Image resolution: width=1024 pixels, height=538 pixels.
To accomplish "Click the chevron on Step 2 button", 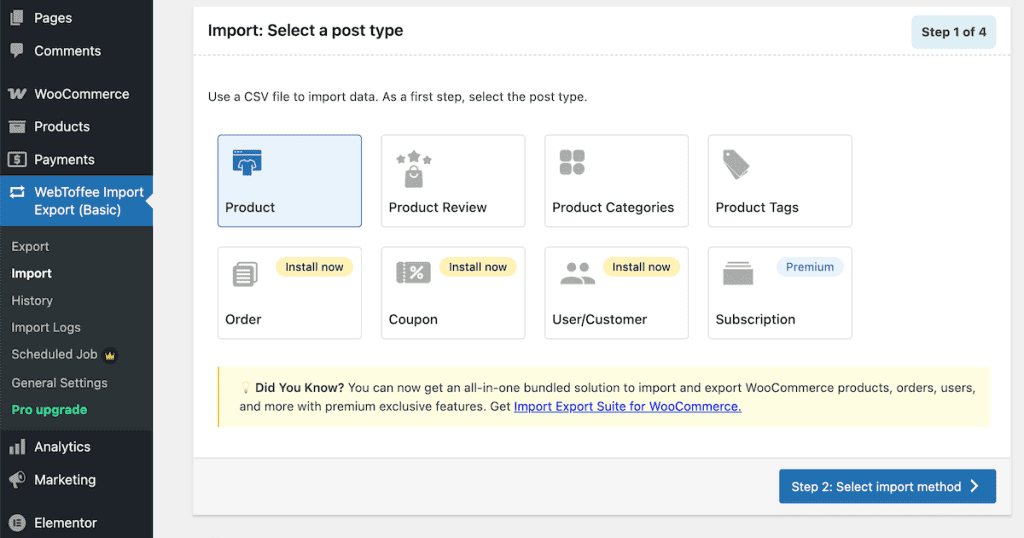I will pyautogui.click(x=975, y=486).
